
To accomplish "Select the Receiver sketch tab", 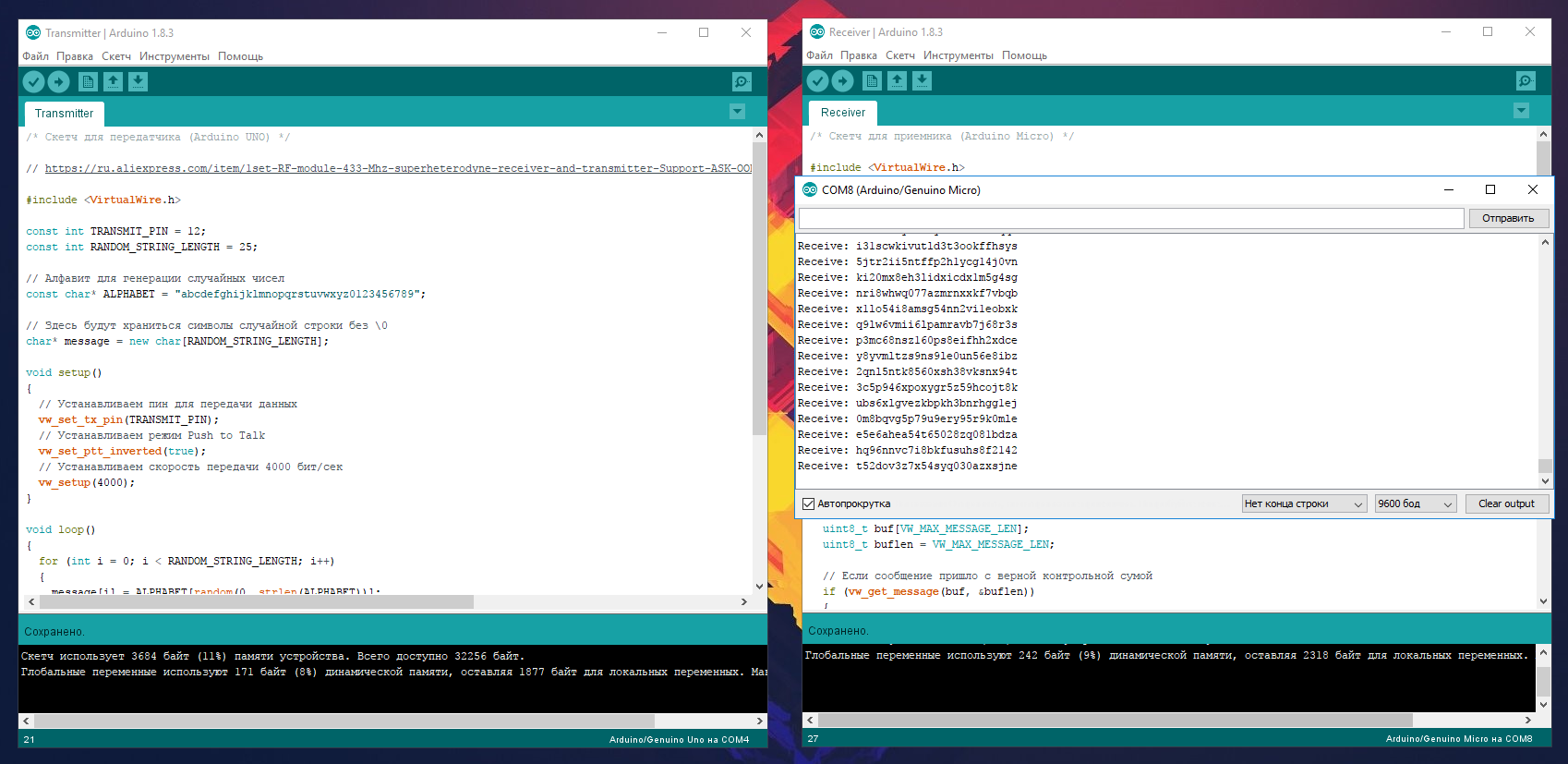I will click(x=843, y=113).
